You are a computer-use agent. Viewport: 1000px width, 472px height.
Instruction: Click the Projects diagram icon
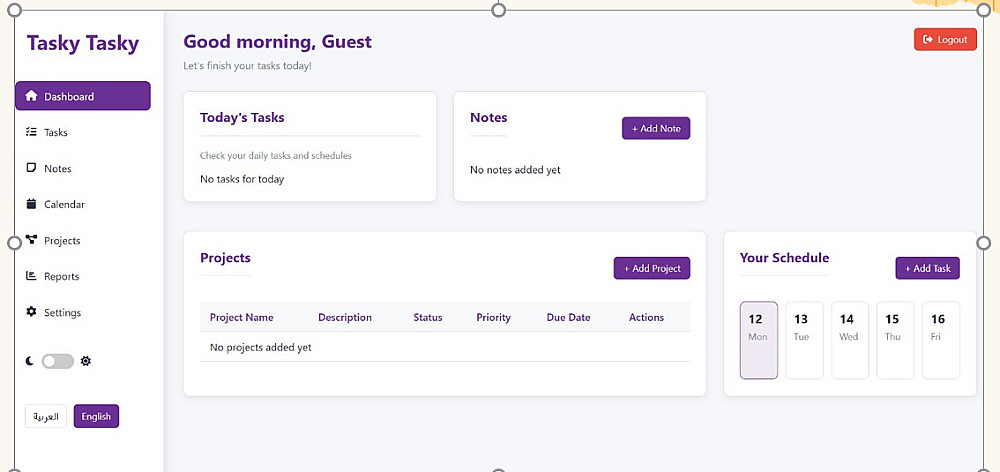point(31,240)
